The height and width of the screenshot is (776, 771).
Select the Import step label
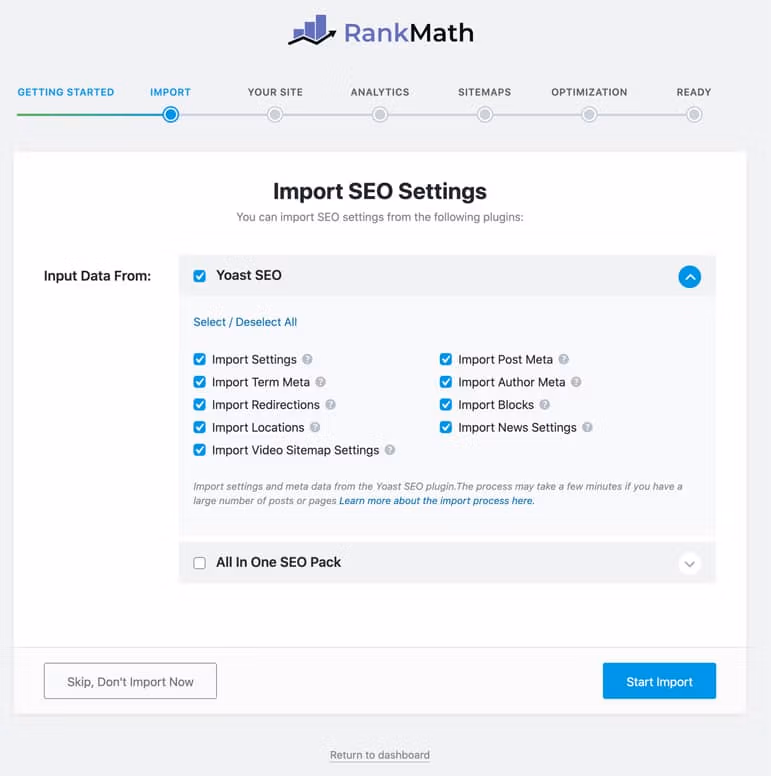pyautogui.click(x=170, y=92)
